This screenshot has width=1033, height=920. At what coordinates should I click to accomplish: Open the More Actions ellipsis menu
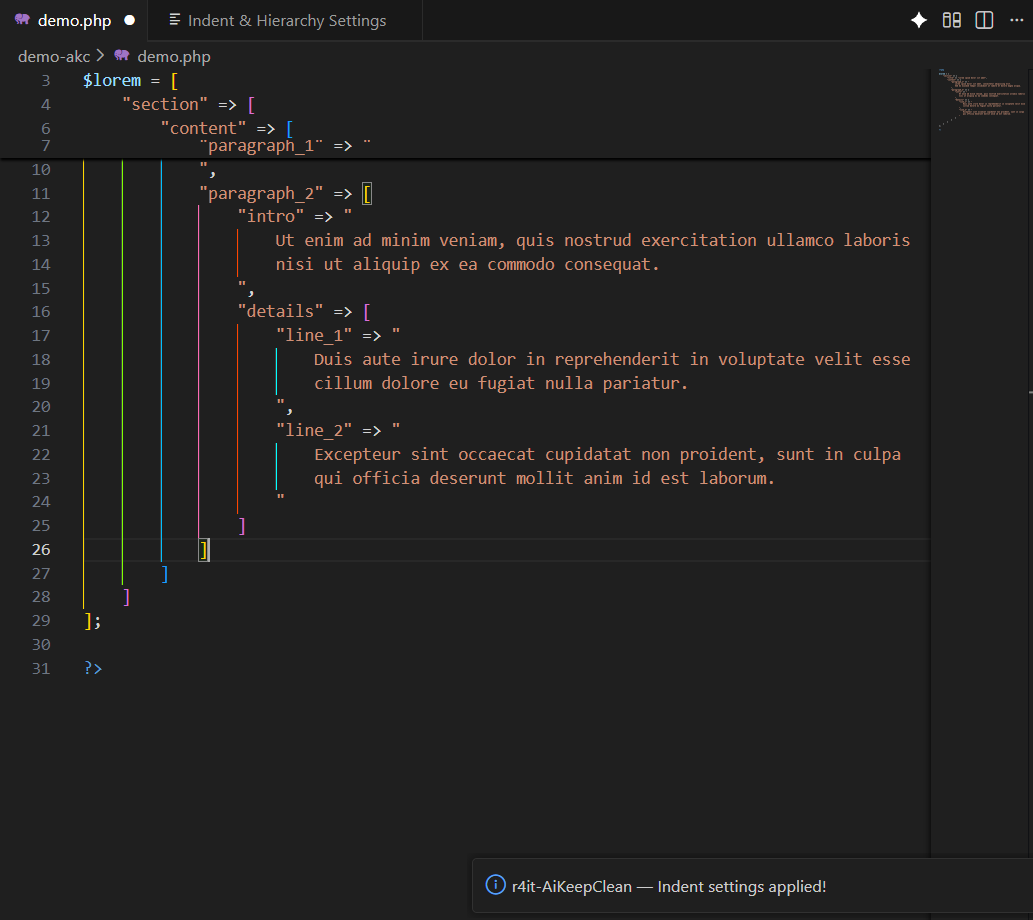pyautogui.click(x=1016, y=20)
